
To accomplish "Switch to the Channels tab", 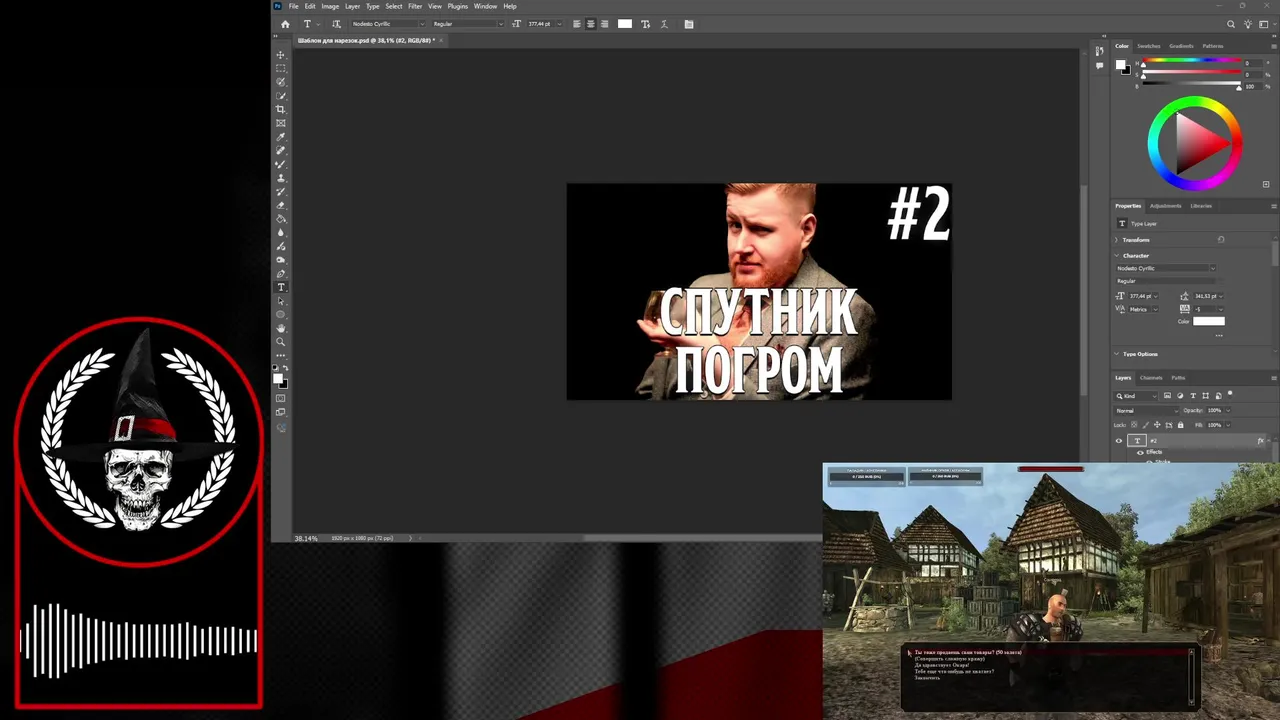I will click(1152, 378).
